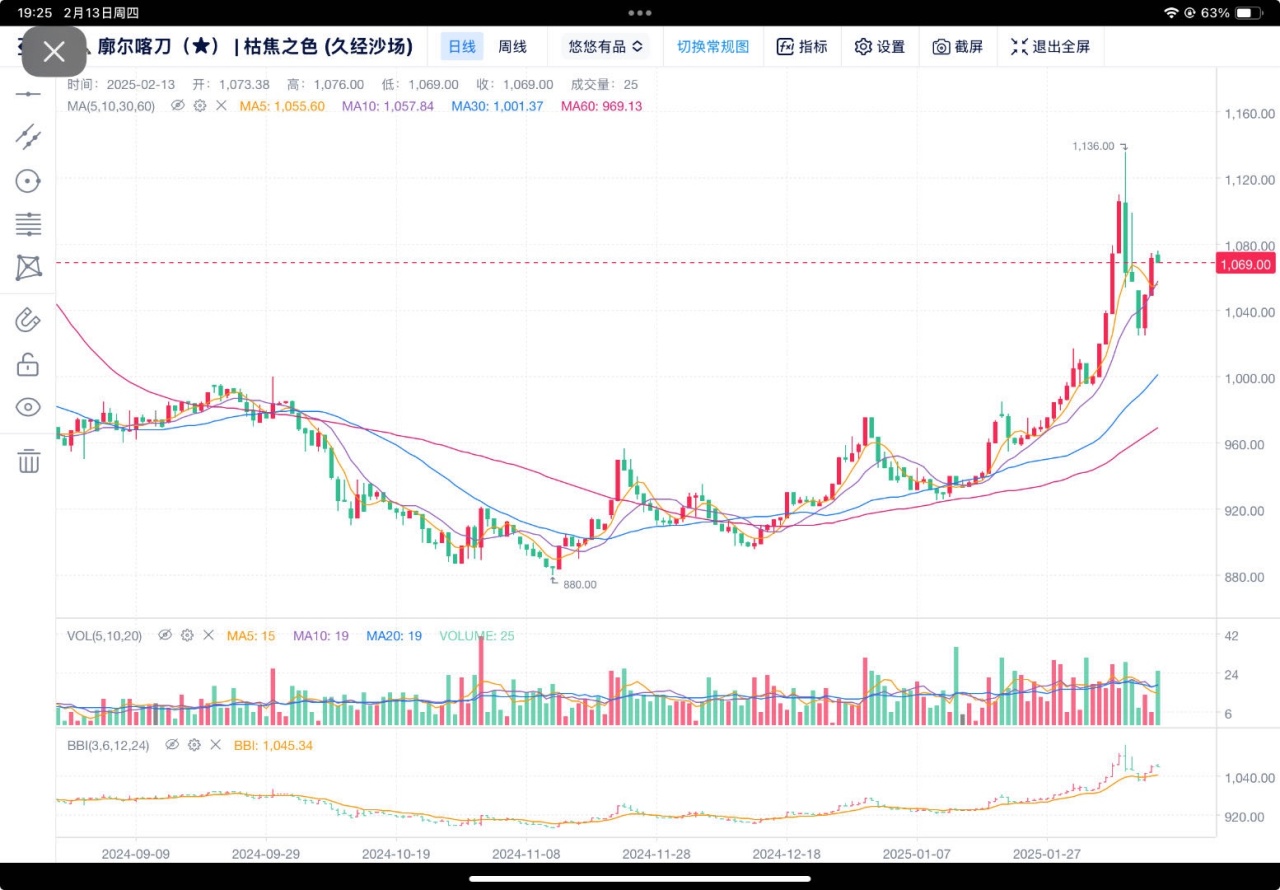Open MA(5,10,30,60) indicator settings gear
Screen dimensions: 1280x890
point(200,105)
